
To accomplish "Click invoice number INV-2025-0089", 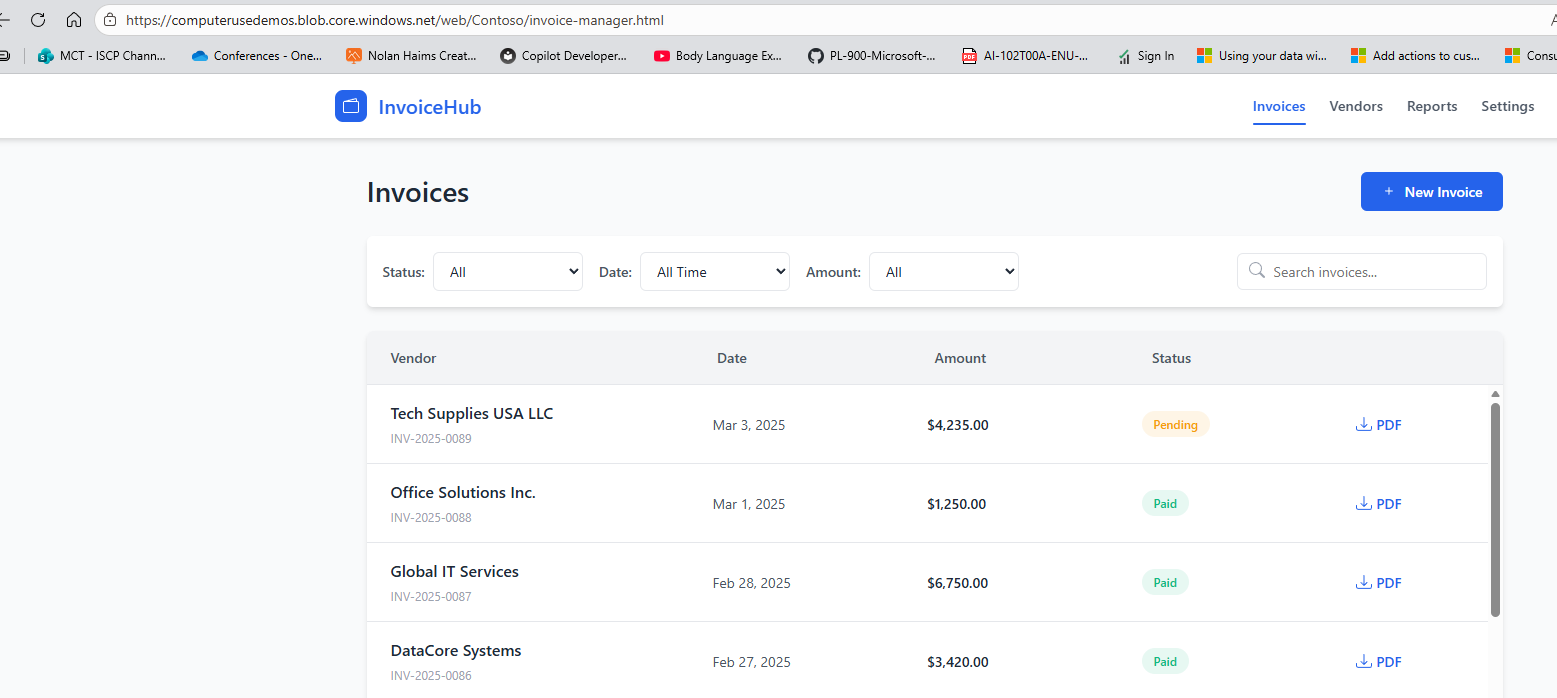I will [x=431, y=439].
